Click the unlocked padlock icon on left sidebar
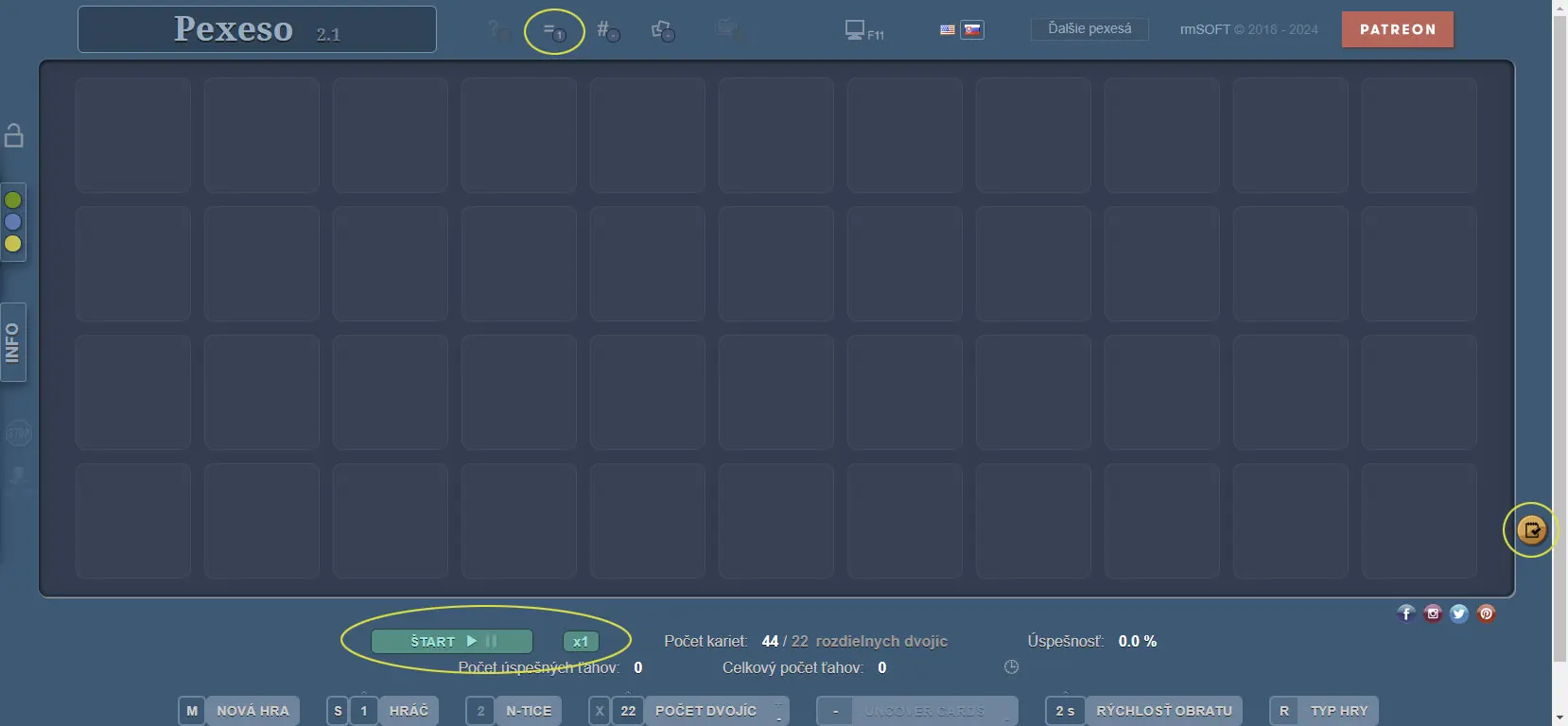 pos(14,135)
